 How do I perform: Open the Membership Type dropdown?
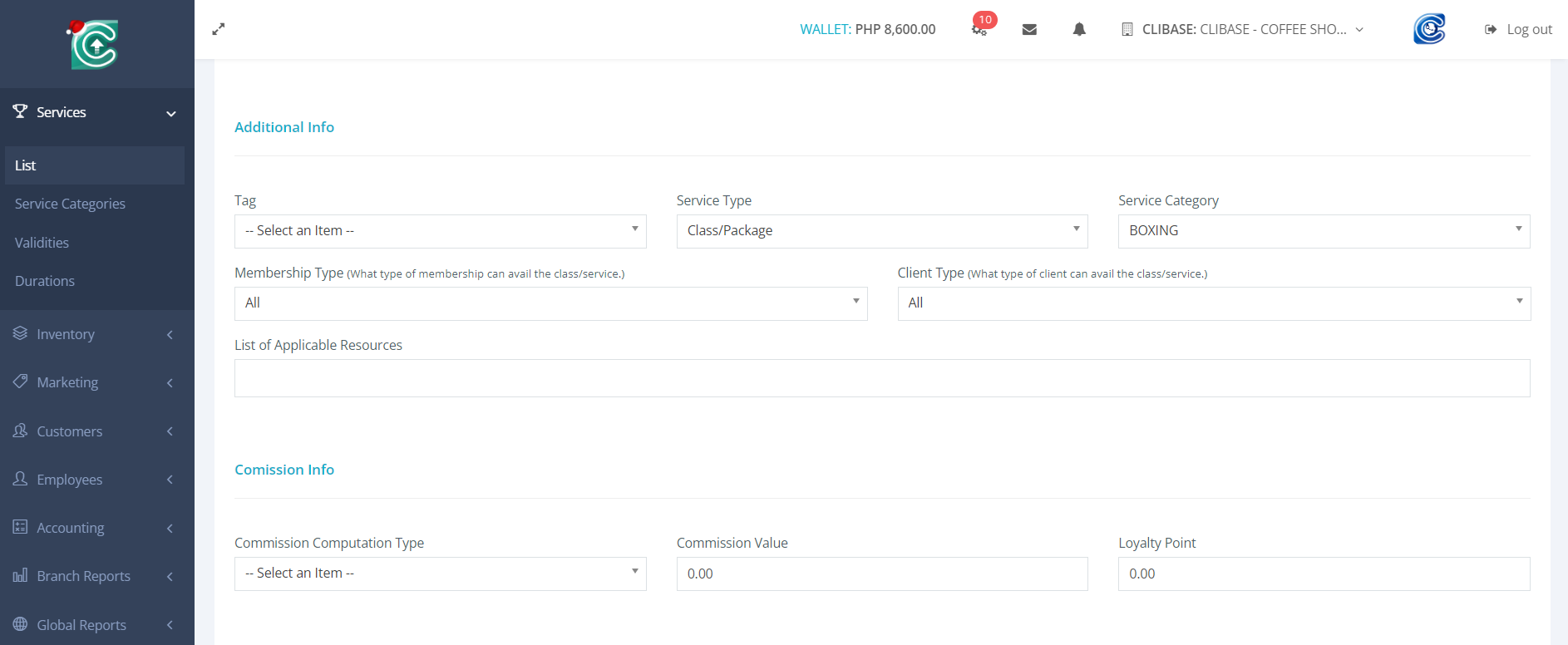tap(550, 303)
